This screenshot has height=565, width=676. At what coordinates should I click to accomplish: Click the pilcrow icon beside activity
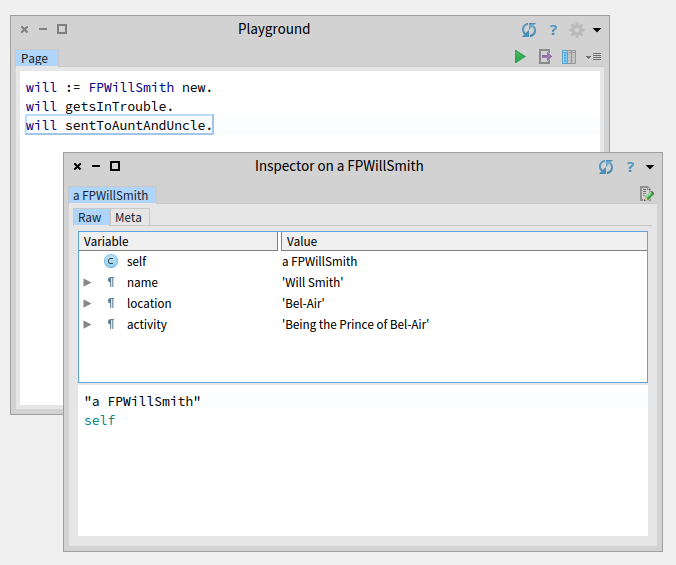(x=111, y=324)
